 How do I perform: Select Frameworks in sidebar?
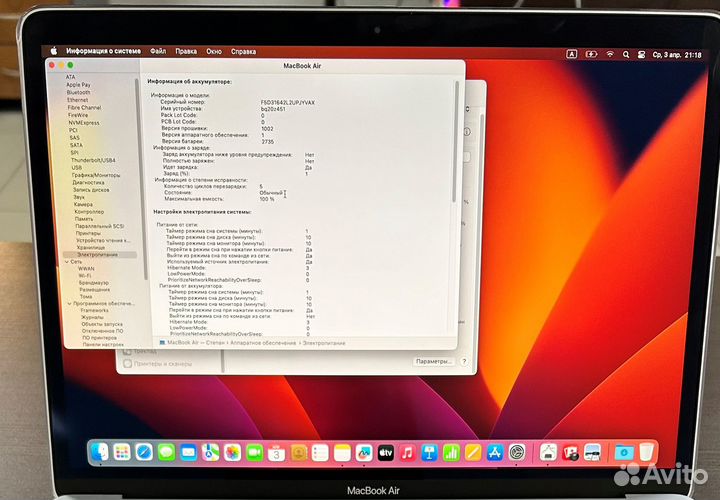click(95, 310)
